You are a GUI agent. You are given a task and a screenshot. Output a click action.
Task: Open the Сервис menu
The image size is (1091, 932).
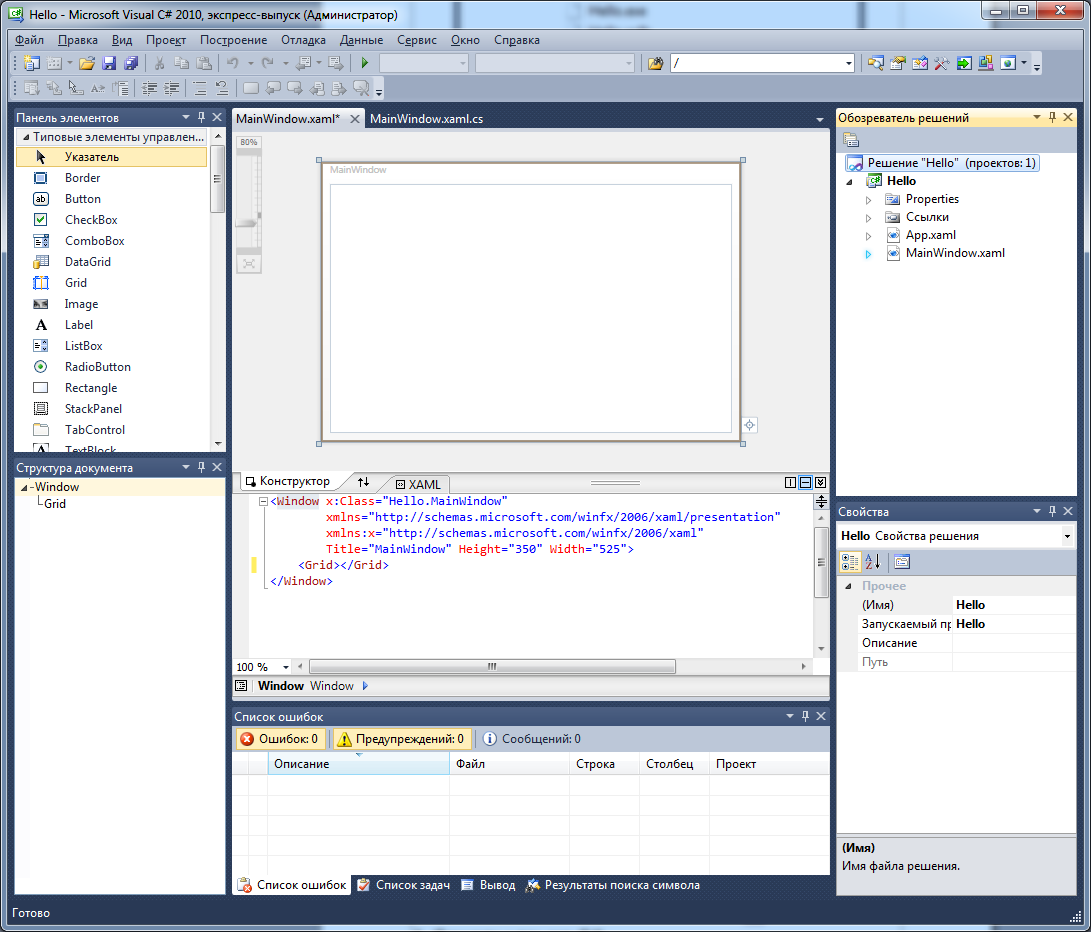417,40
